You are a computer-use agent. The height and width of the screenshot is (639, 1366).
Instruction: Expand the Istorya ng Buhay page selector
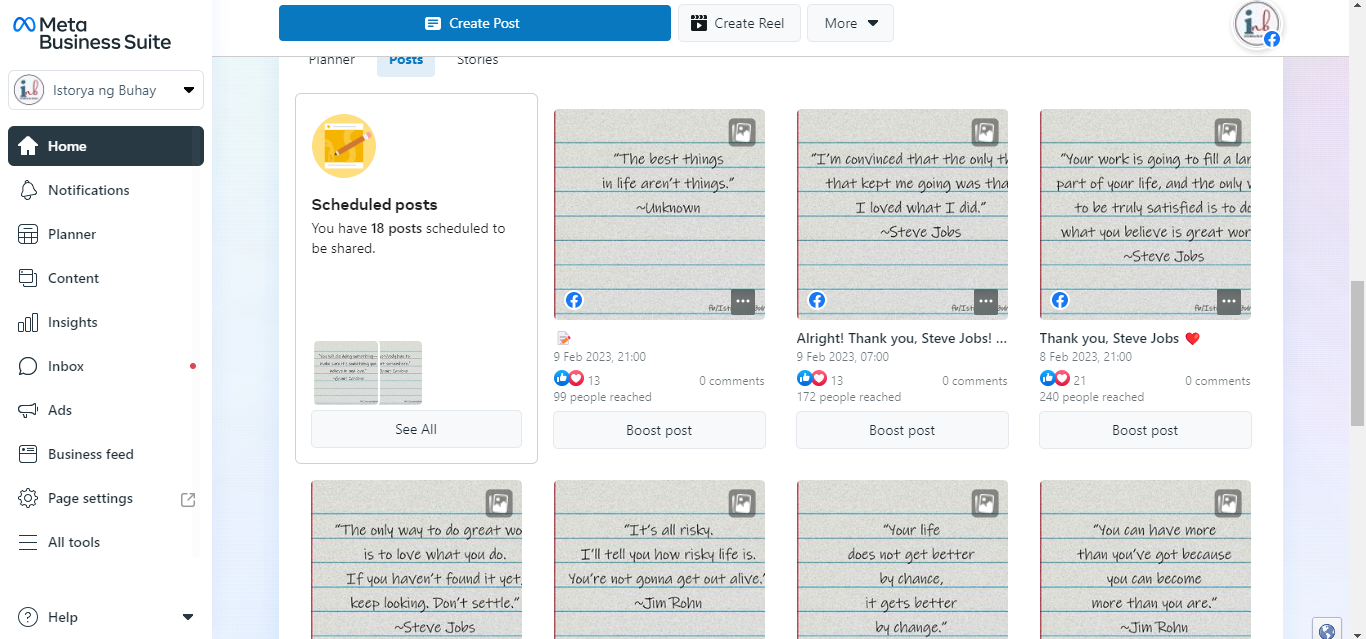(x=106, y=90)
